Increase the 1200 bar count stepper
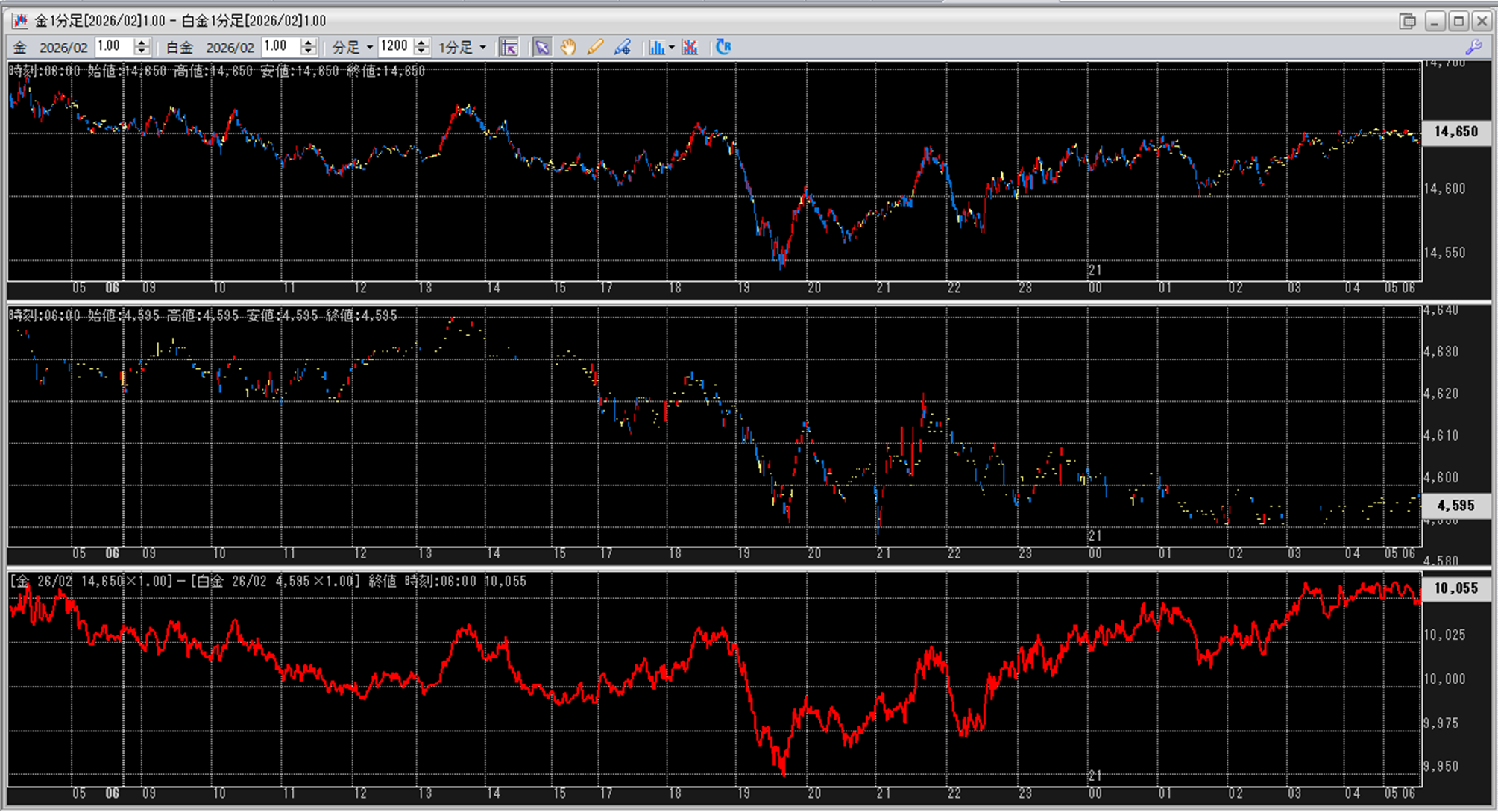Screen dimensions: 1498x812 tap(422, 42)
